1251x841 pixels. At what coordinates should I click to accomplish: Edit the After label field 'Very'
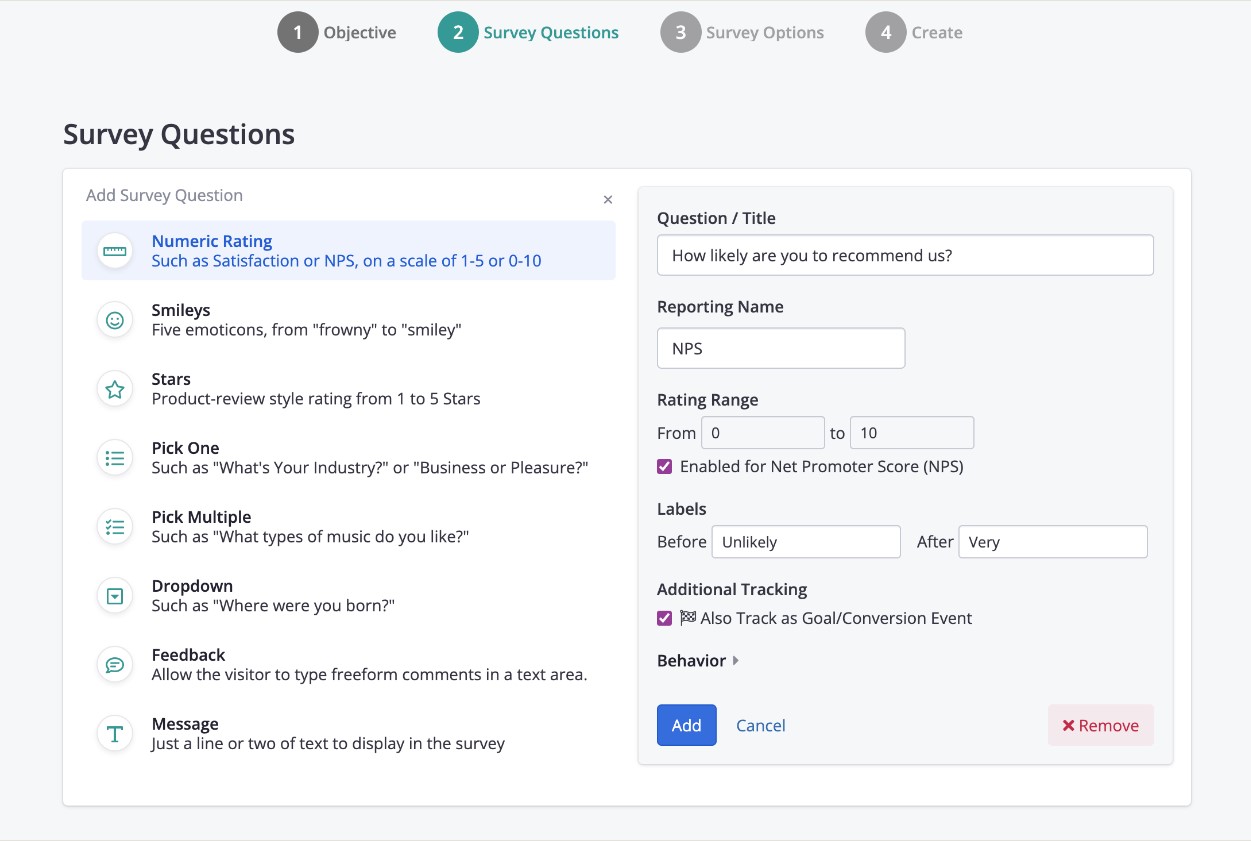tap(1053, 542)
